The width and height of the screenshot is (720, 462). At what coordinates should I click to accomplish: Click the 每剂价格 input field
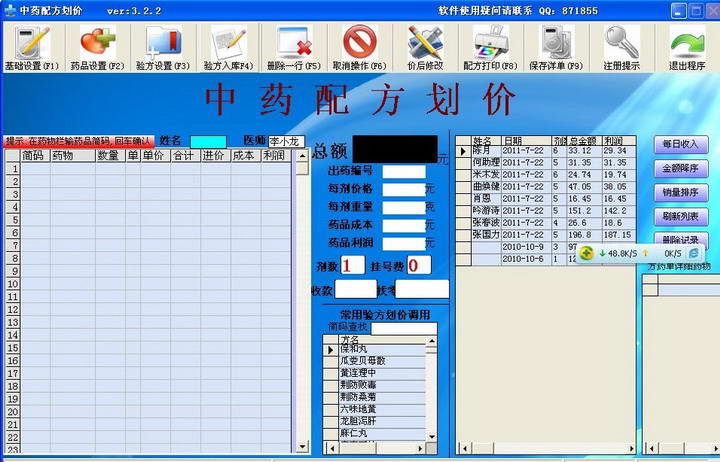(x=404, y=190)
